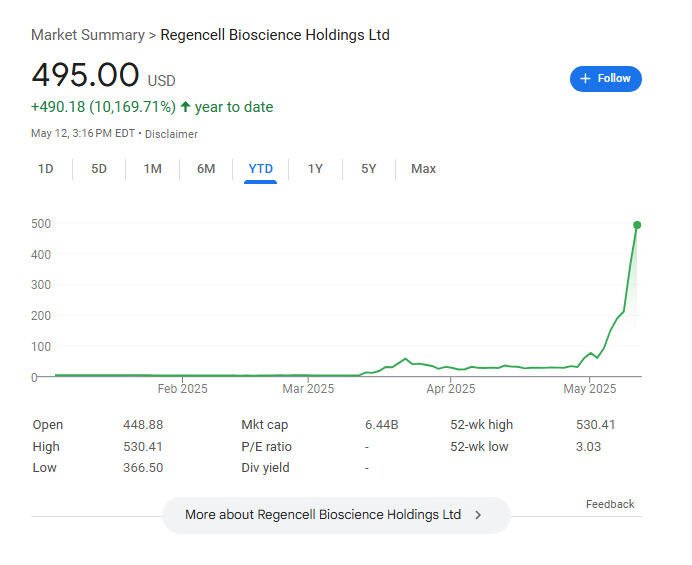Select the 1D time range tab

tap(45, 169)
